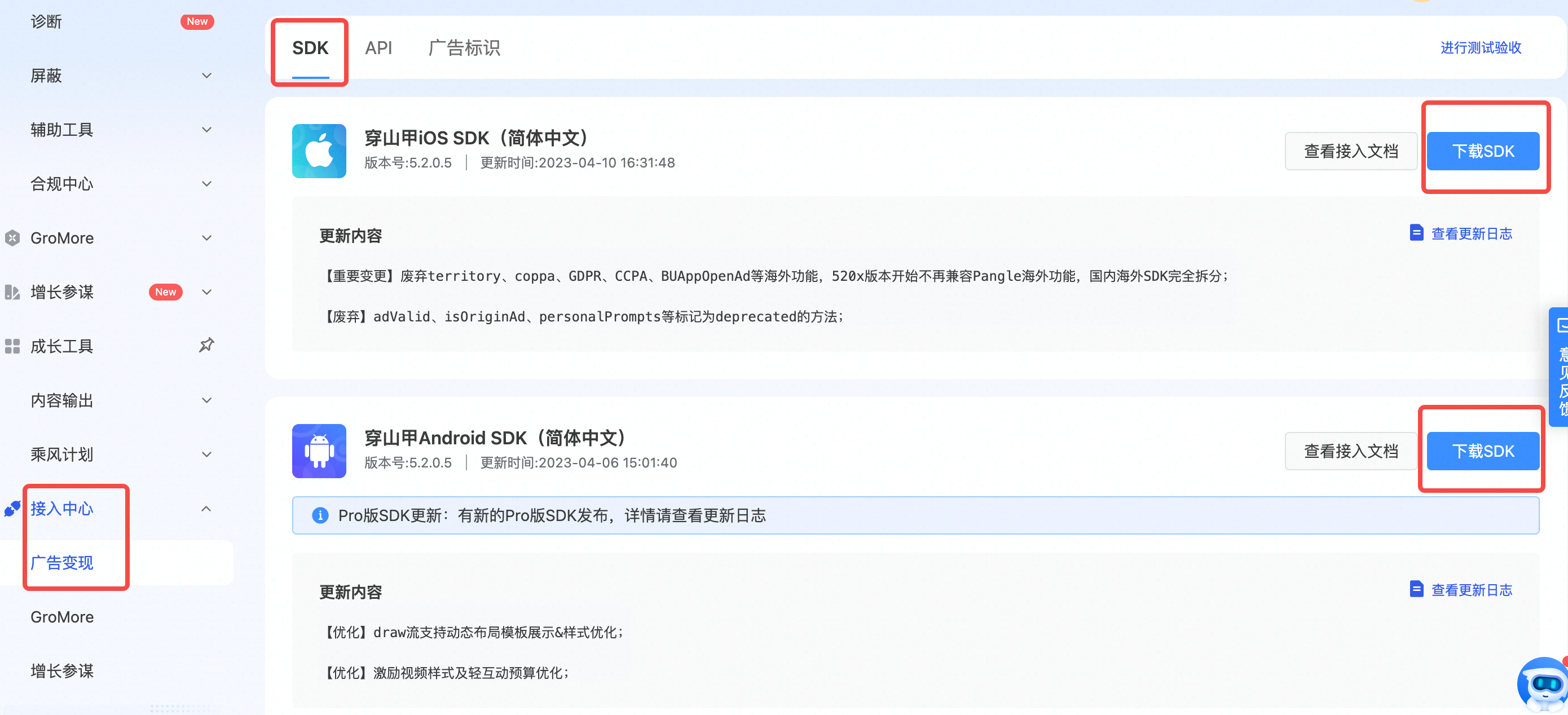Click the iOS 更新内容 heading

pos(351,236)
